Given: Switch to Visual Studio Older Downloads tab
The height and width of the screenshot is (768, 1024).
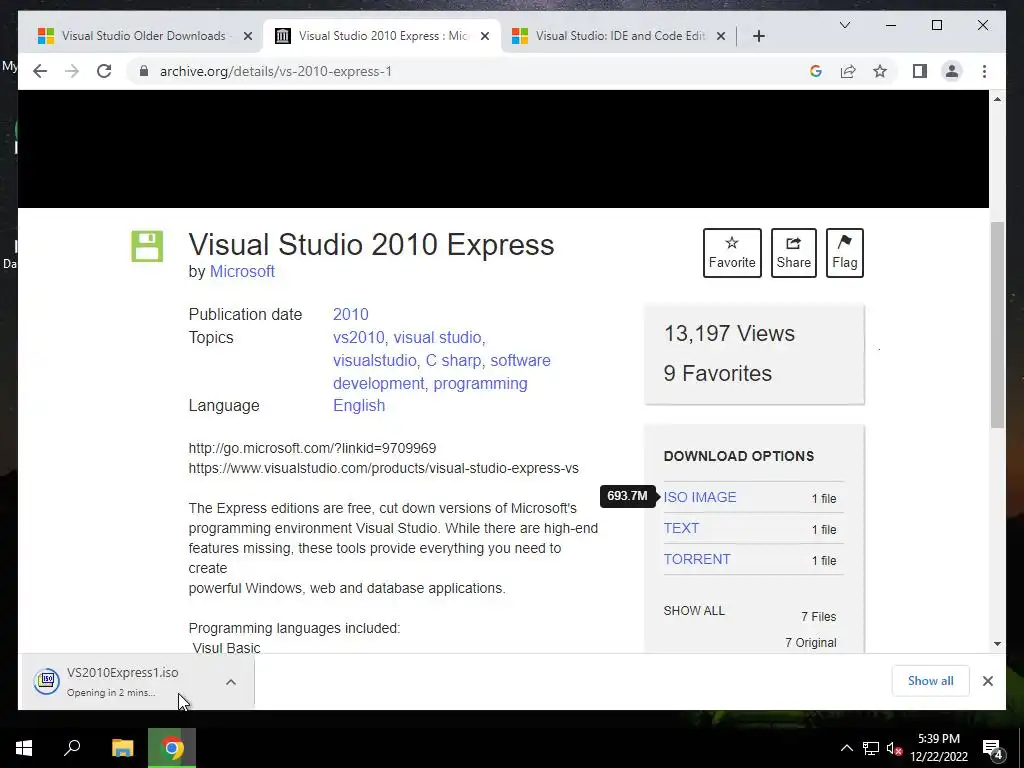Looking at the screenshot, I should (x=142, y=36).
